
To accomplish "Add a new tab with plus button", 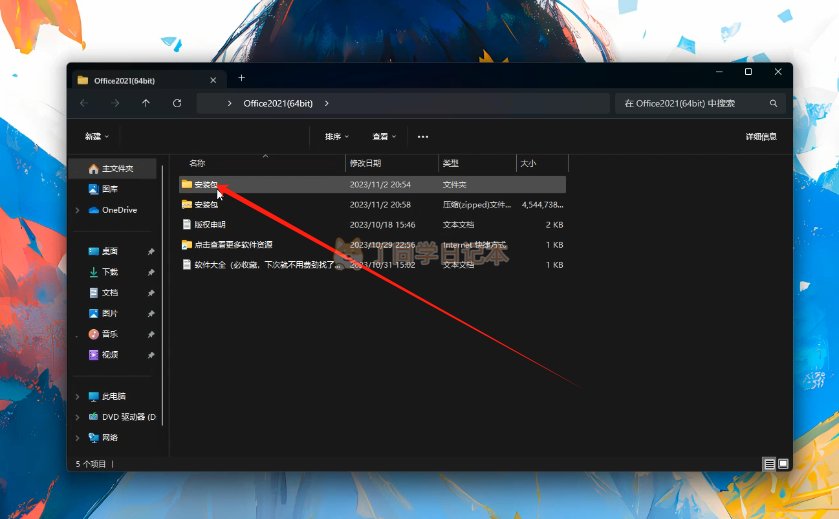I will 241,78.
